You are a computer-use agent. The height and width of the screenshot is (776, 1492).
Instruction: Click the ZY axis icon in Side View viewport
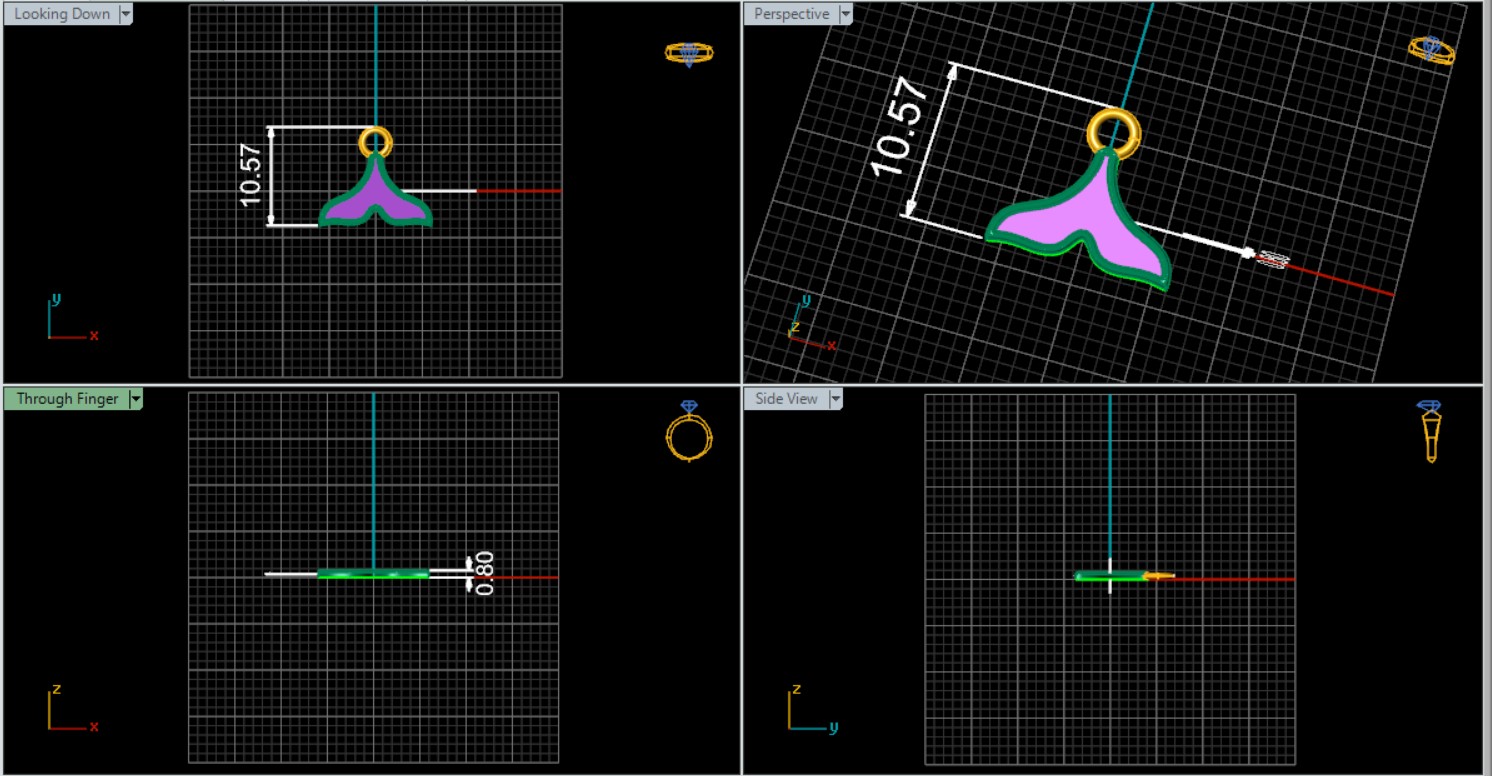809,709
